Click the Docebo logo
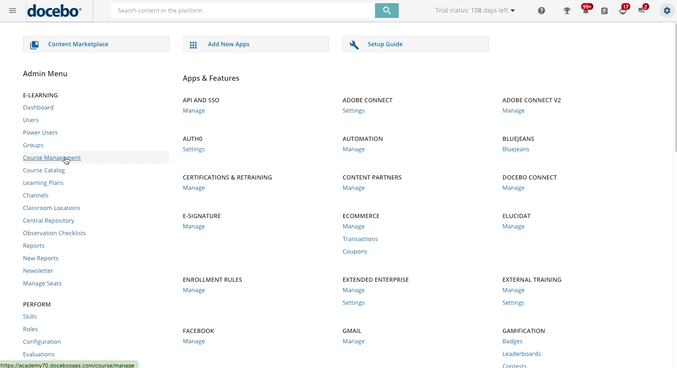This screenshot has width=677, height=368. [x=54, y=11]
